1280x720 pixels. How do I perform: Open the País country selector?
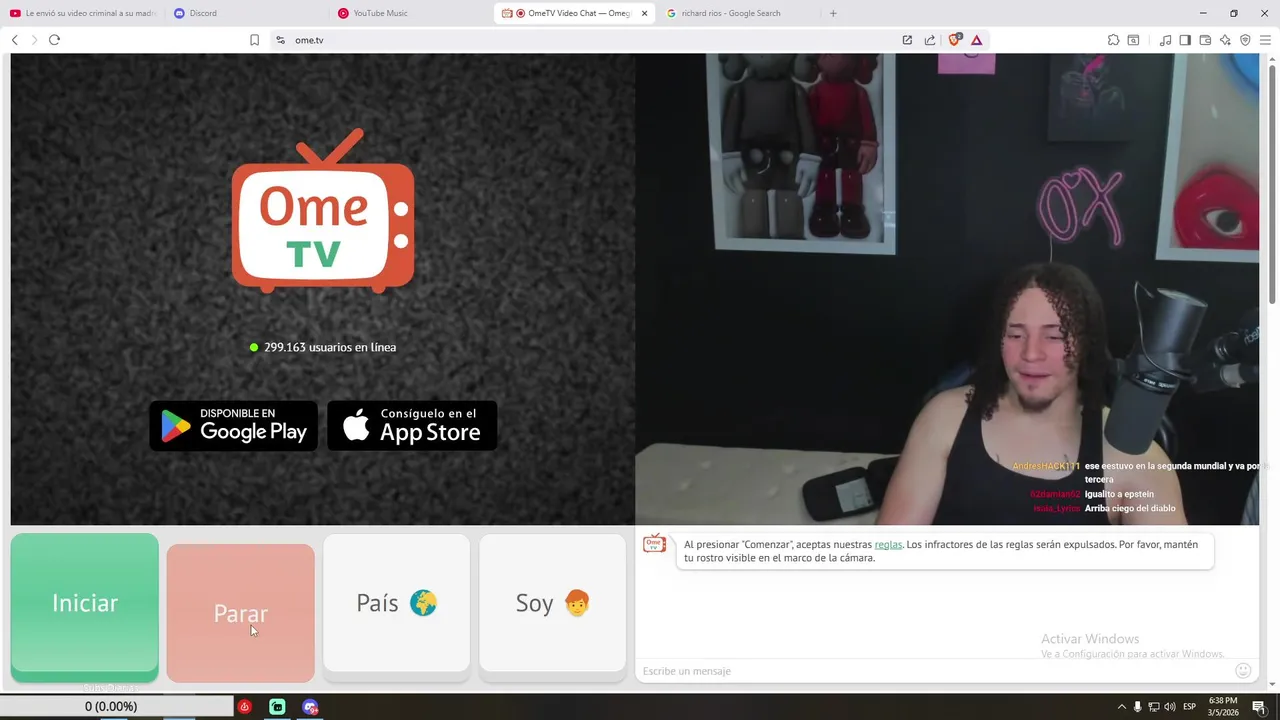(397, 603)
